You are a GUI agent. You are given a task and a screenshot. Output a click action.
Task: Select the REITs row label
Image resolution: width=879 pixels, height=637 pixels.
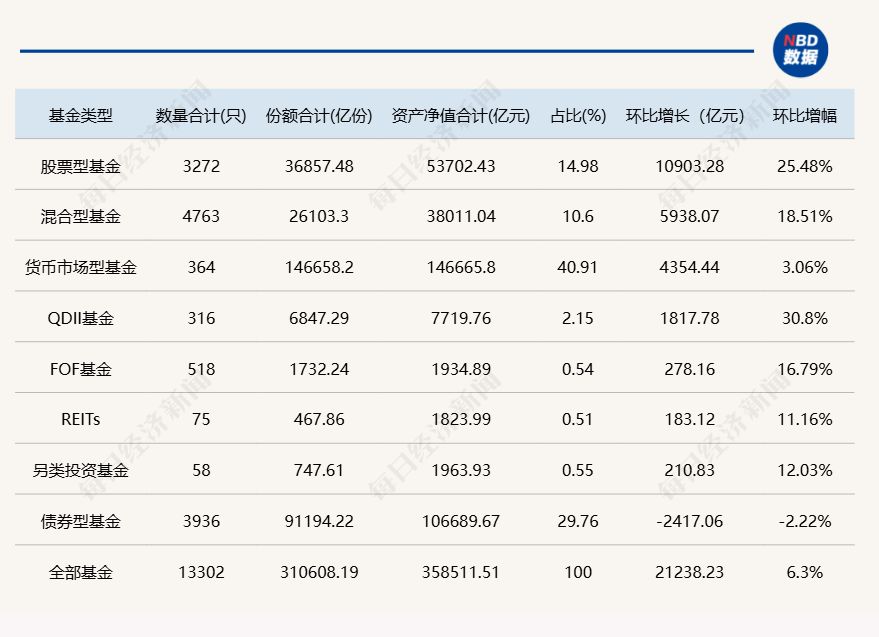[x=81, y=419]
